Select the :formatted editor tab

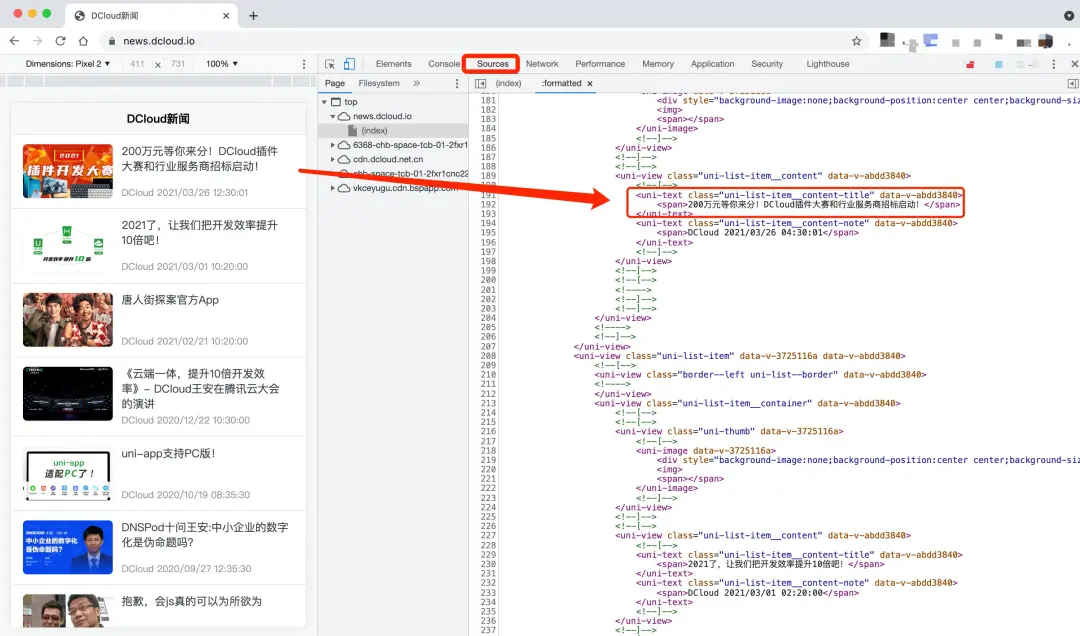click(561, 83)
